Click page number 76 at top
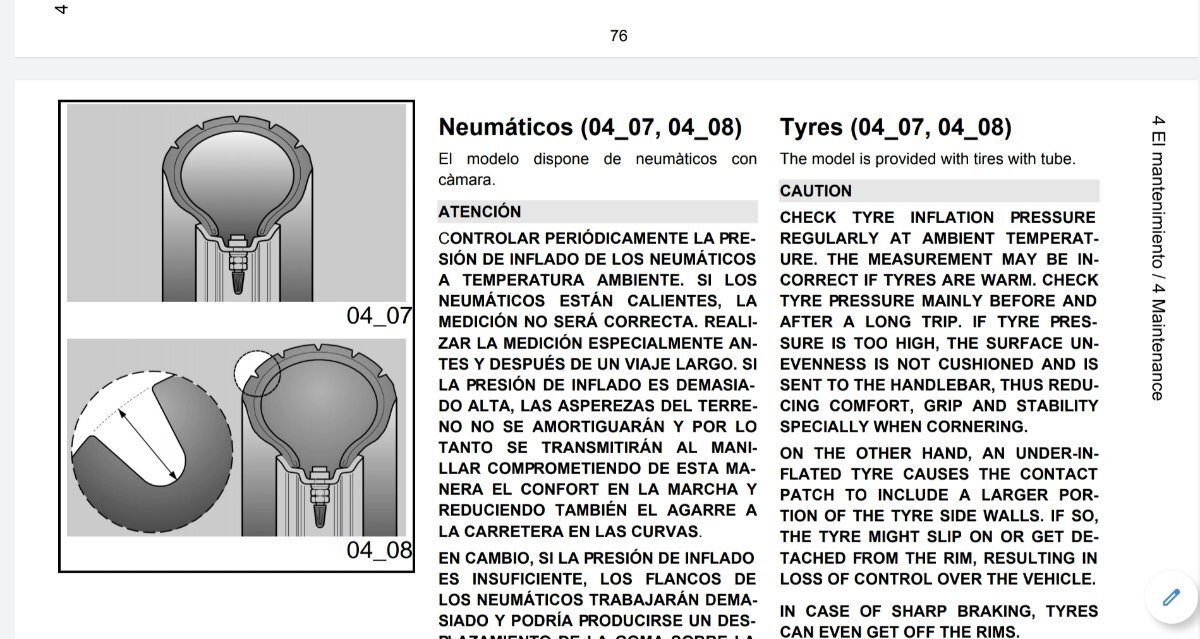The height and width of the screenshot is (639, 1200). pos(618,36)
